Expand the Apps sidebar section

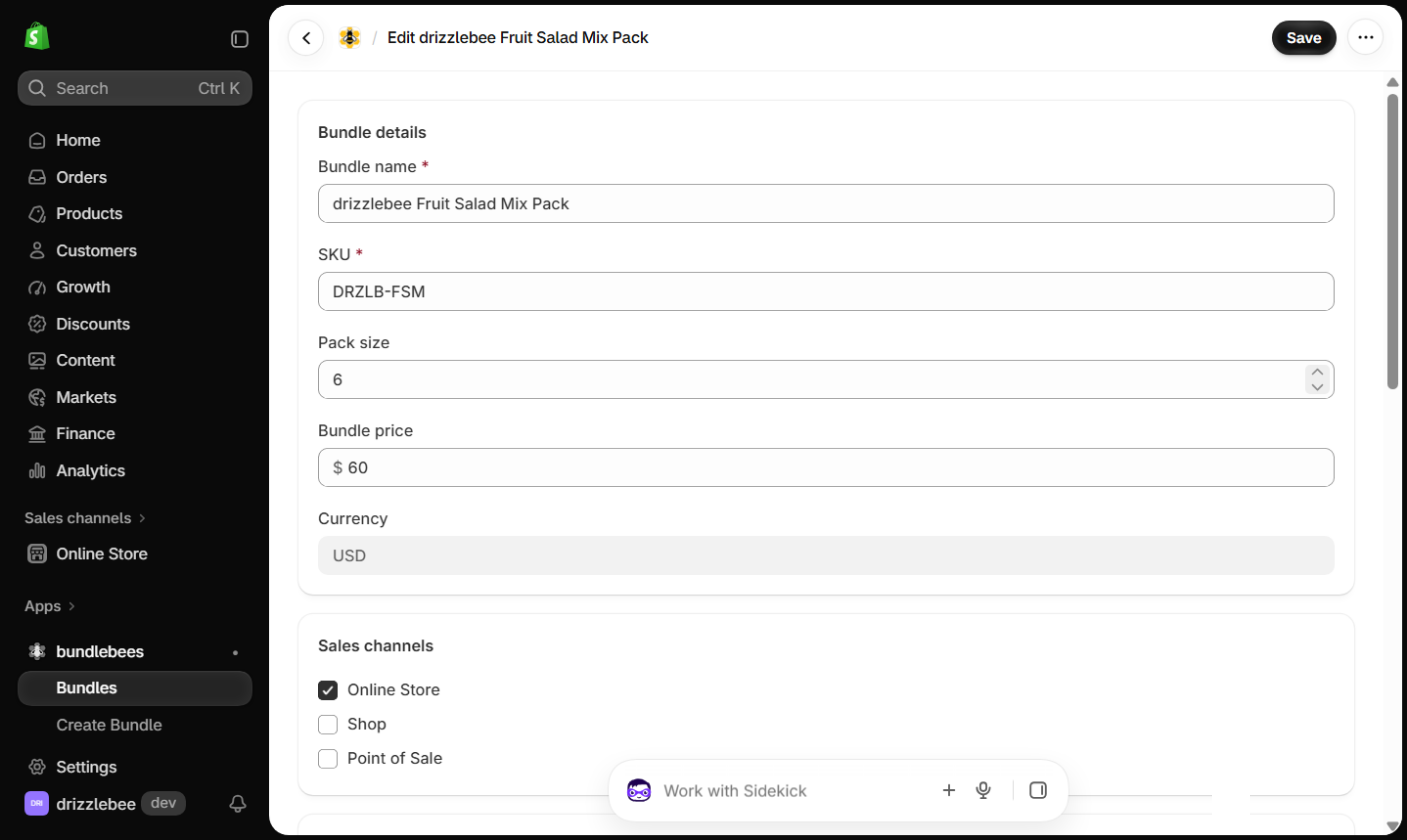[x=50, y=606]
